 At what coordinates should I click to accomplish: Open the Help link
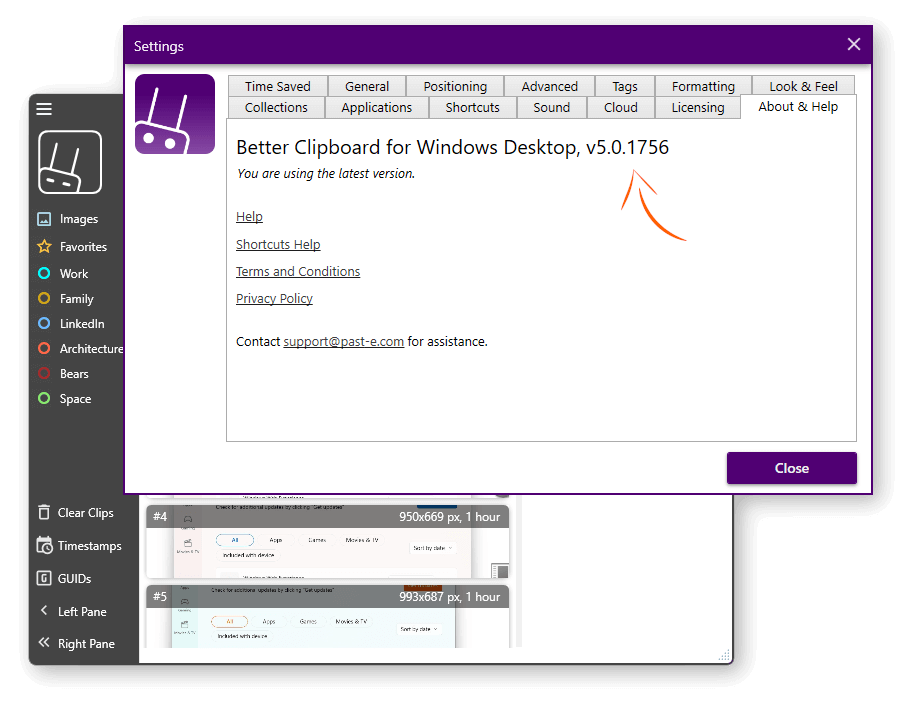coord(249,216)
